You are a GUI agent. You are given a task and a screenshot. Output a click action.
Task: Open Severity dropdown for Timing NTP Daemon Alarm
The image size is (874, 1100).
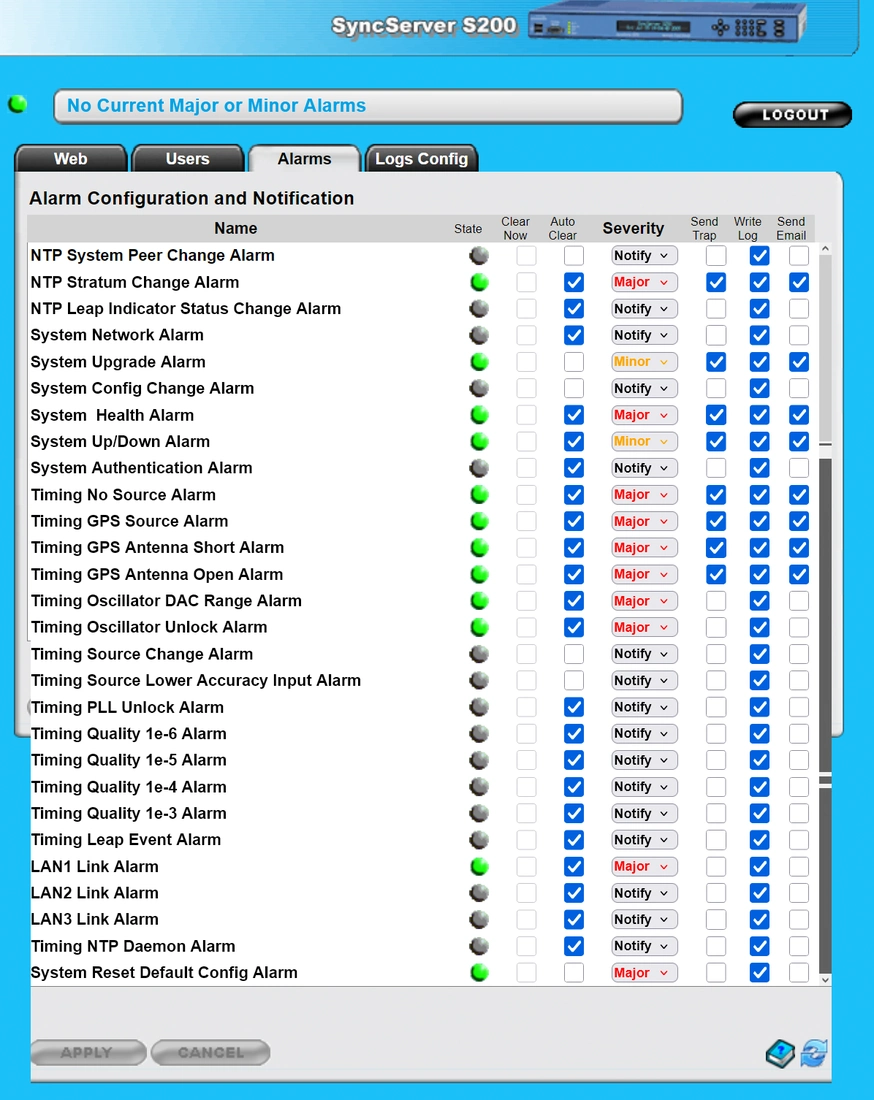pos(644,946)
